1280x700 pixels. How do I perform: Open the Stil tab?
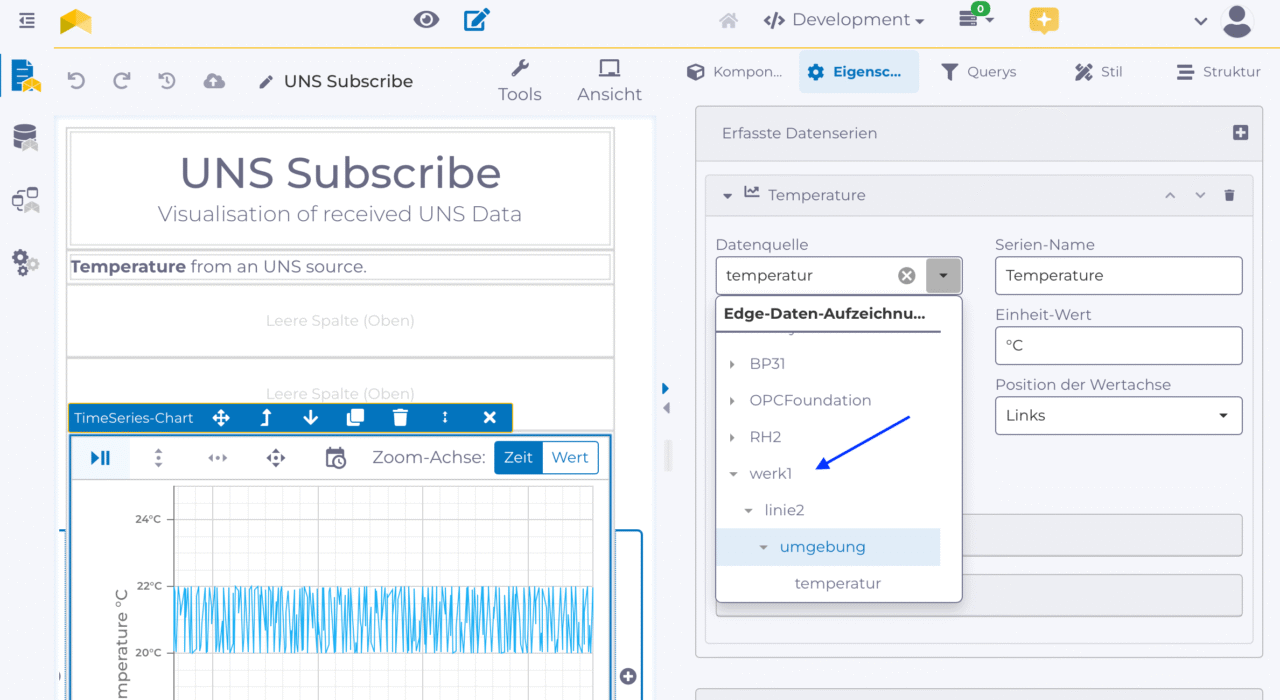(1097, 71)
